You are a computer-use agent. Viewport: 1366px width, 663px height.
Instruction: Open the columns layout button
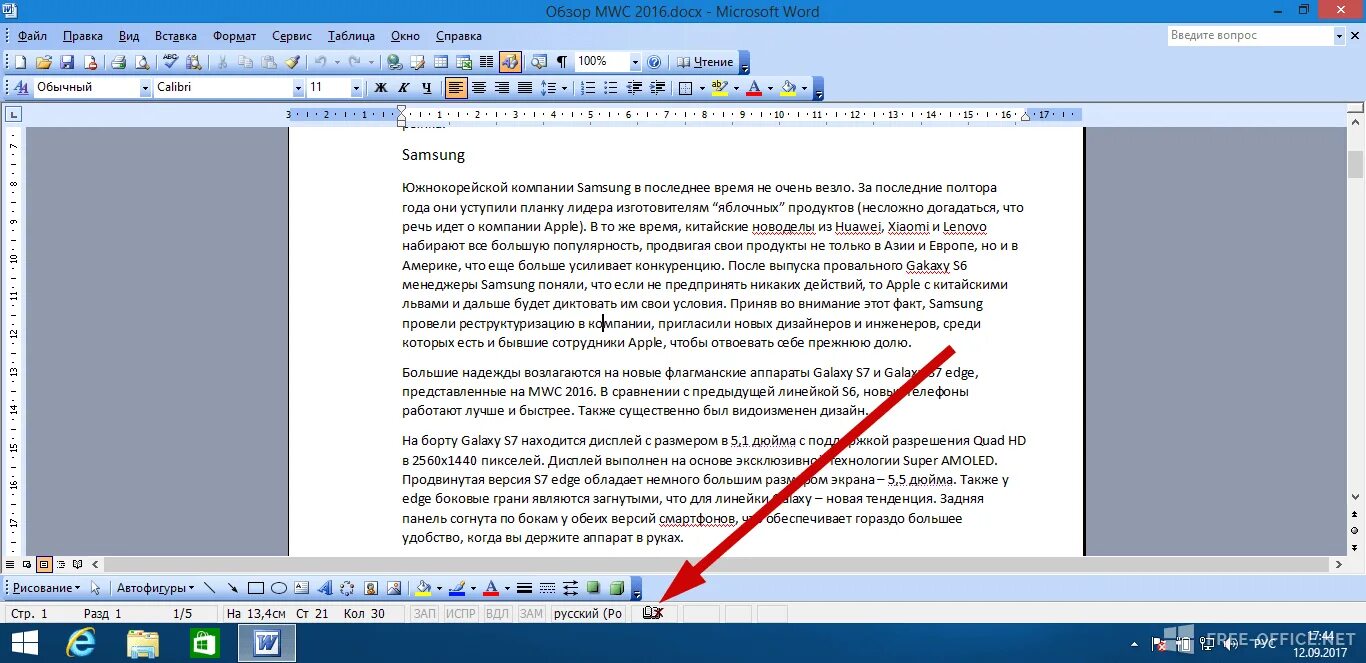(x=486, y=62)
